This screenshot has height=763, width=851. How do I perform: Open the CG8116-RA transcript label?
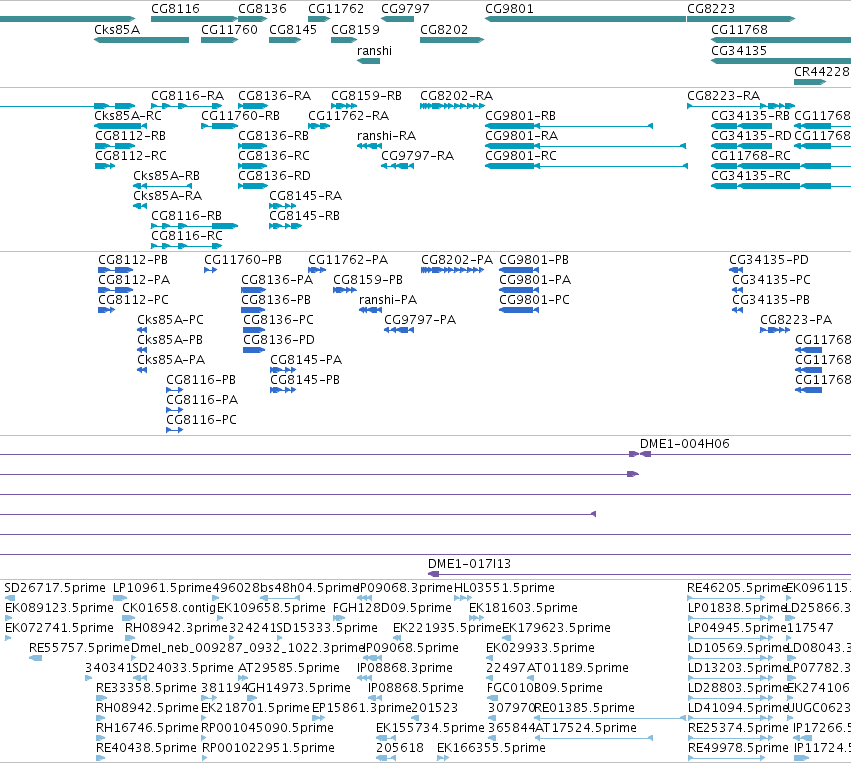(187, 96)
